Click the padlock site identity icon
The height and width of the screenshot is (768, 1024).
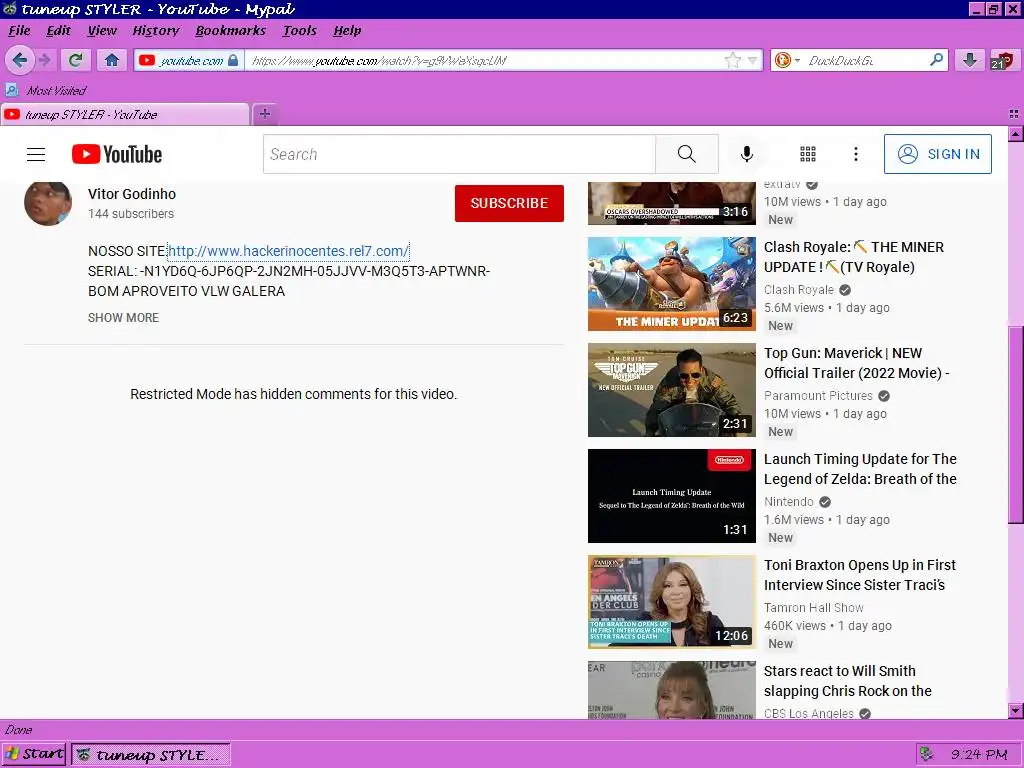(x=233, y=61)
